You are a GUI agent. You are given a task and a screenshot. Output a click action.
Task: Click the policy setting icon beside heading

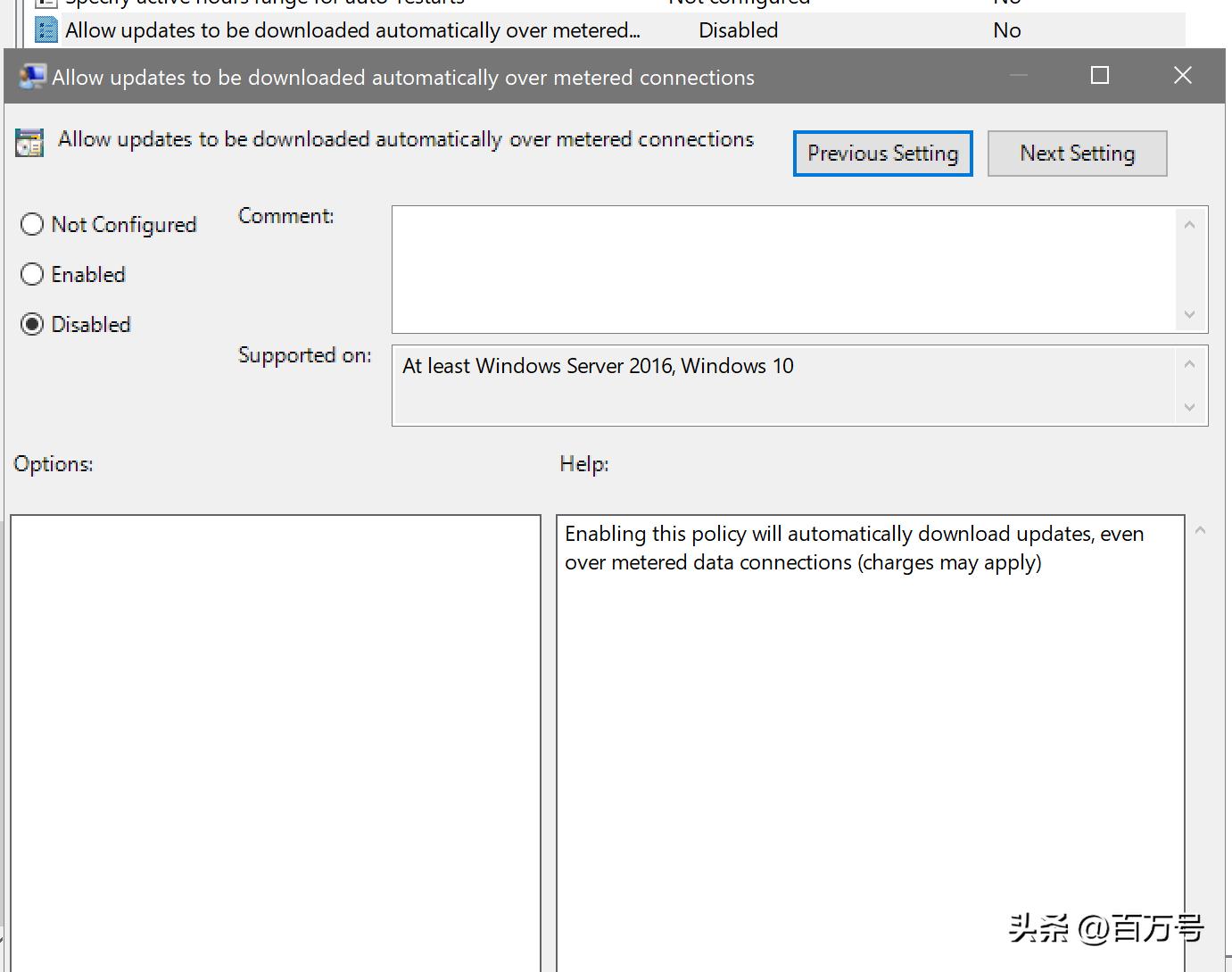tap(29, 142)
